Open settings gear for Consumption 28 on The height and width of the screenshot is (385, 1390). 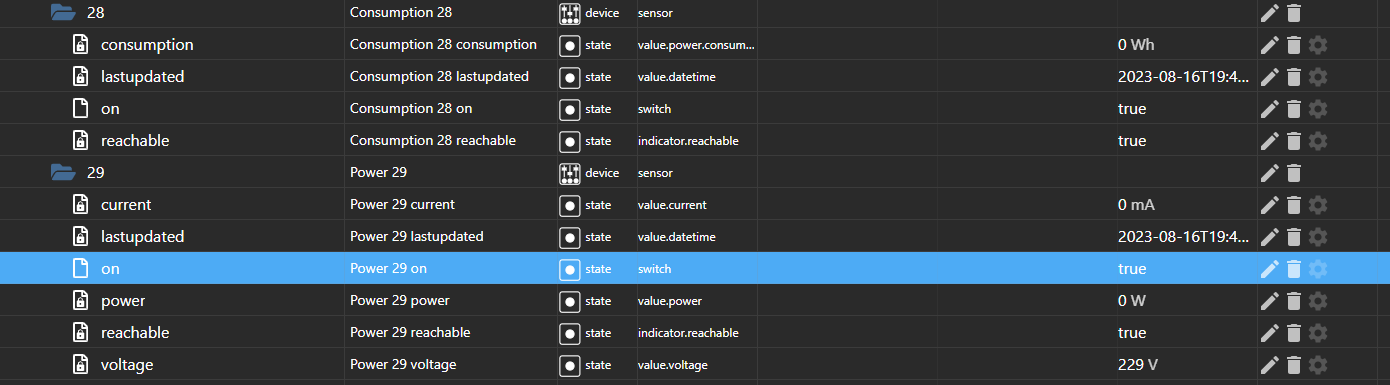[x=1318, y=109]
